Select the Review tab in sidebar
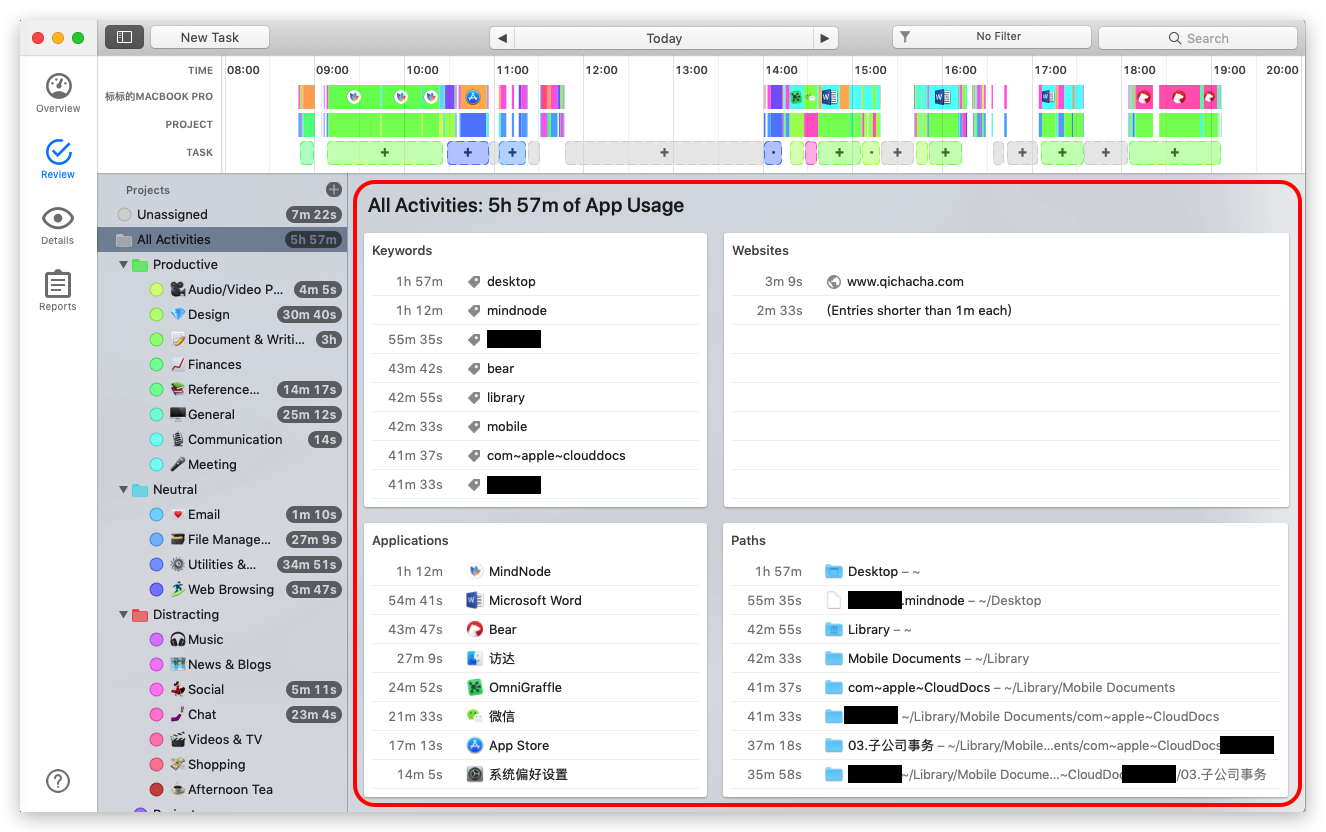The image size is (1326, 832). pos(58,158)
